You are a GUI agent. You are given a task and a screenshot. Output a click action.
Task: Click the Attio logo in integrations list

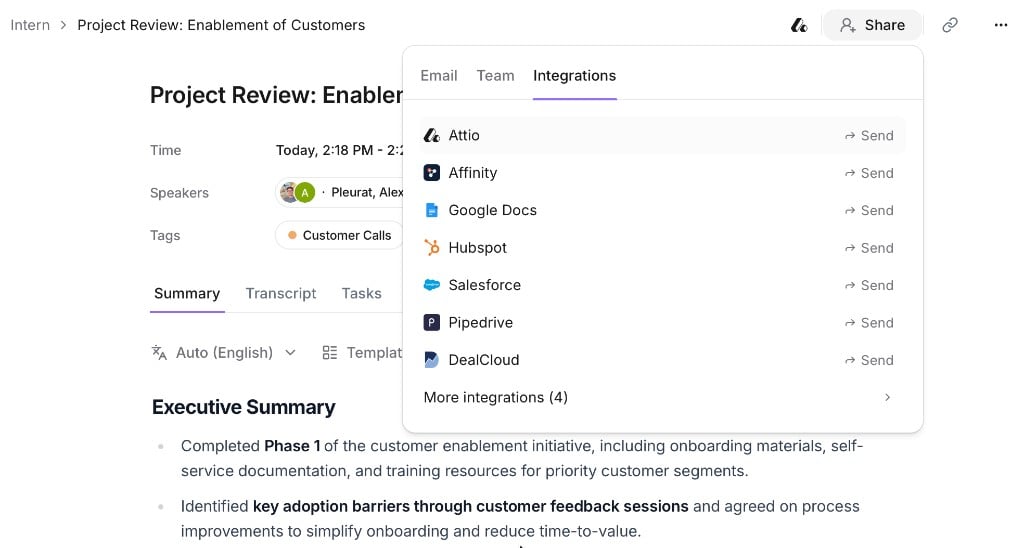point(432,135)
